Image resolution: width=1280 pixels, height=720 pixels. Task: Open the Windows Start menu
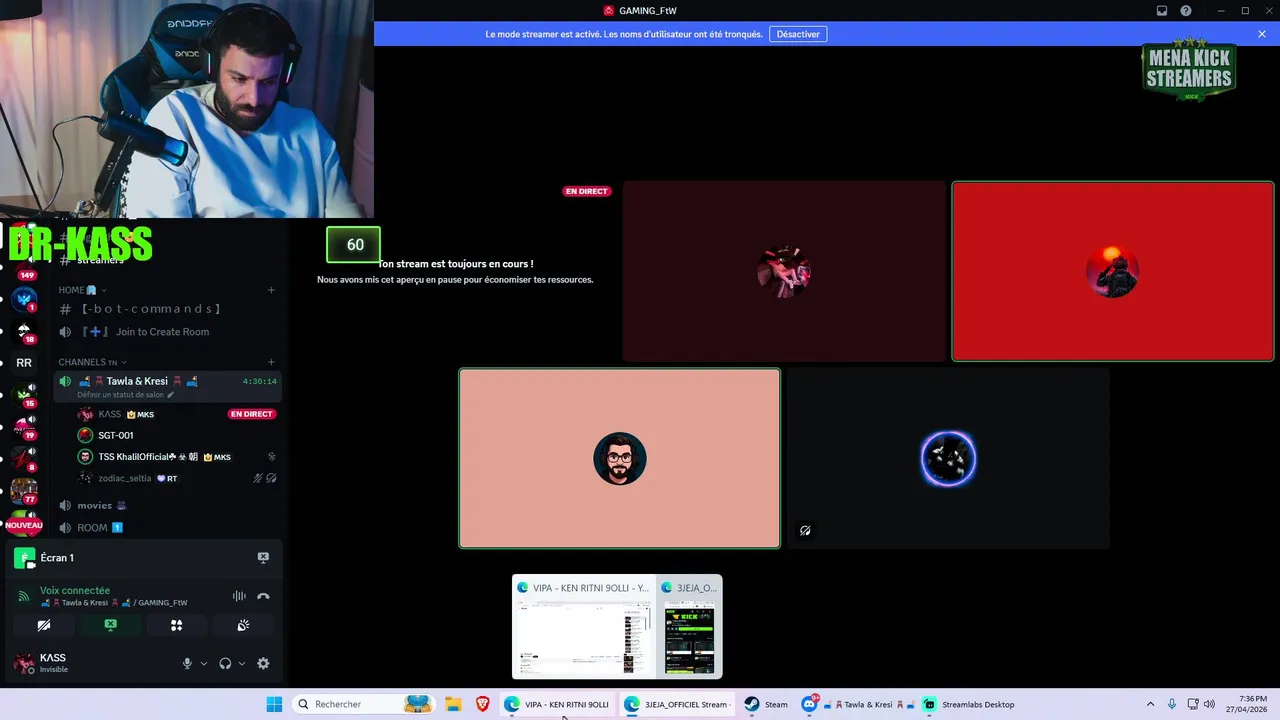[274, 704]
